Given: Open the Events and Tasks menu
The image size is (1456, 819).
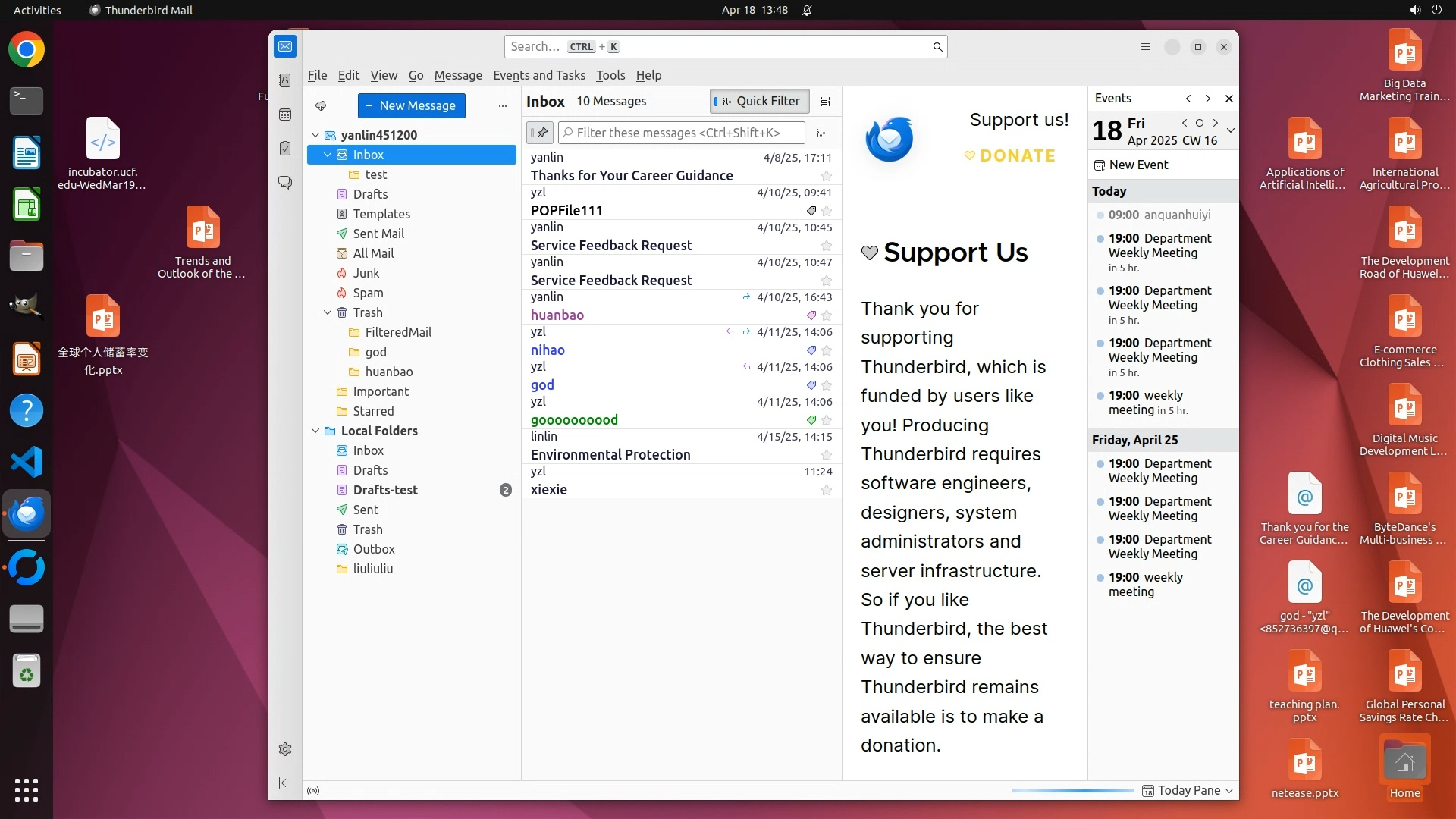Looking at the screenshot, I should coord(538,75).
